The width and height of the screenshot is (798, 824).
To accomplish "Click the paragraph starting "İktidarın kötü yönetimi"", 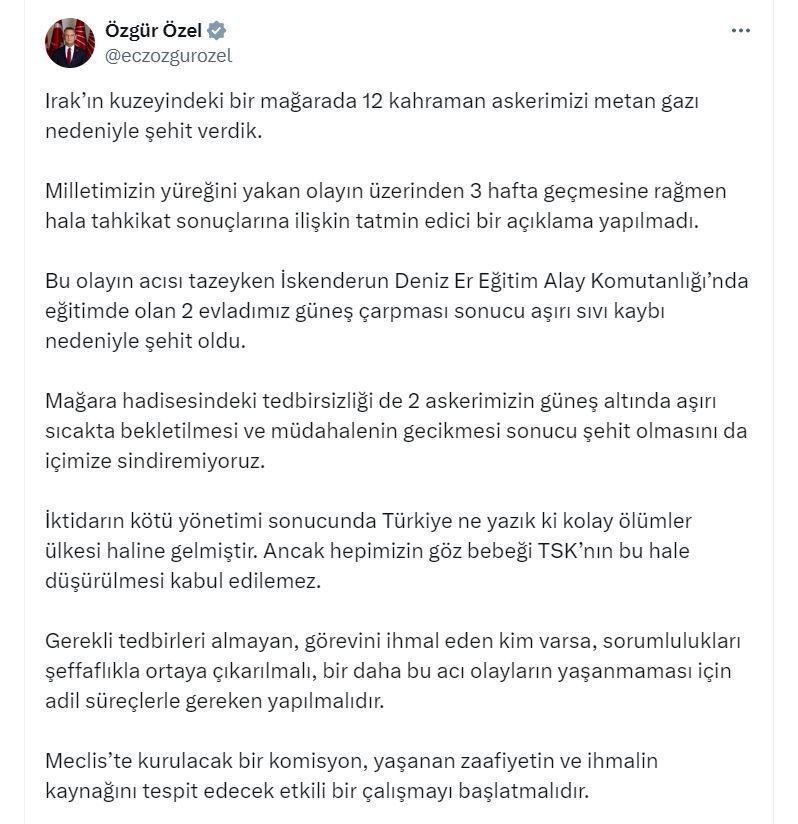I will point(370,550).
